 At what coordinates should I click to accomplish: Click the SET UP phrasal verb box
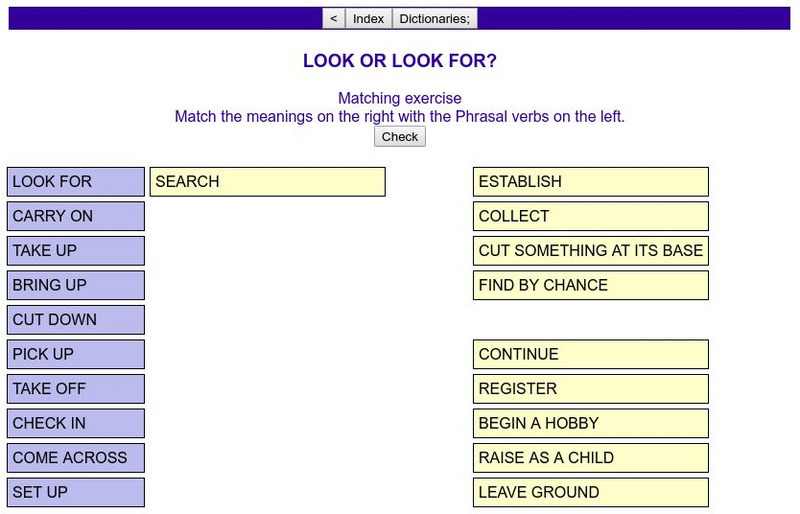[x=76, y=492]
